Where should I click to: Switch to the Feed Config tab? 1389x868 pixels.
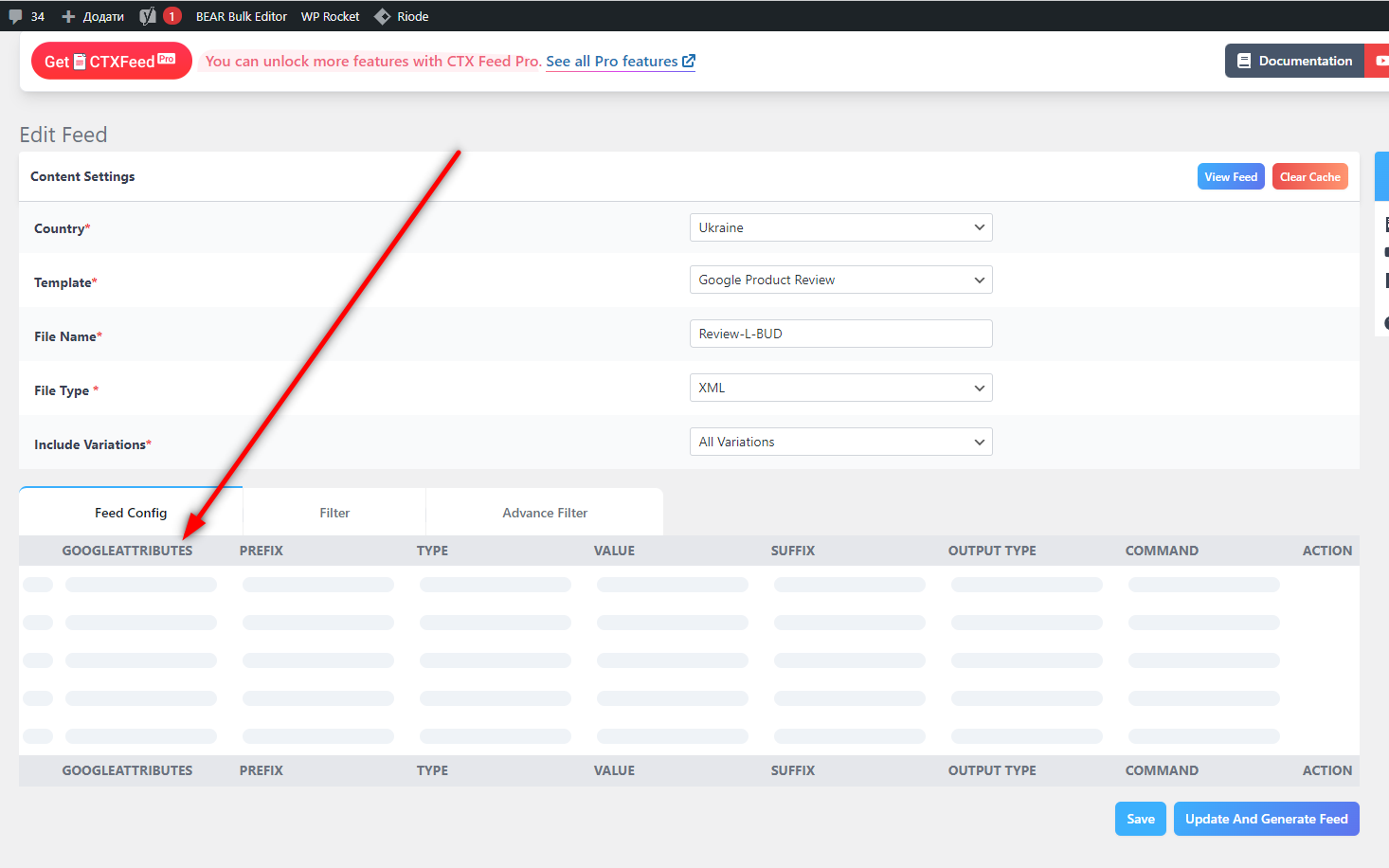131,513
